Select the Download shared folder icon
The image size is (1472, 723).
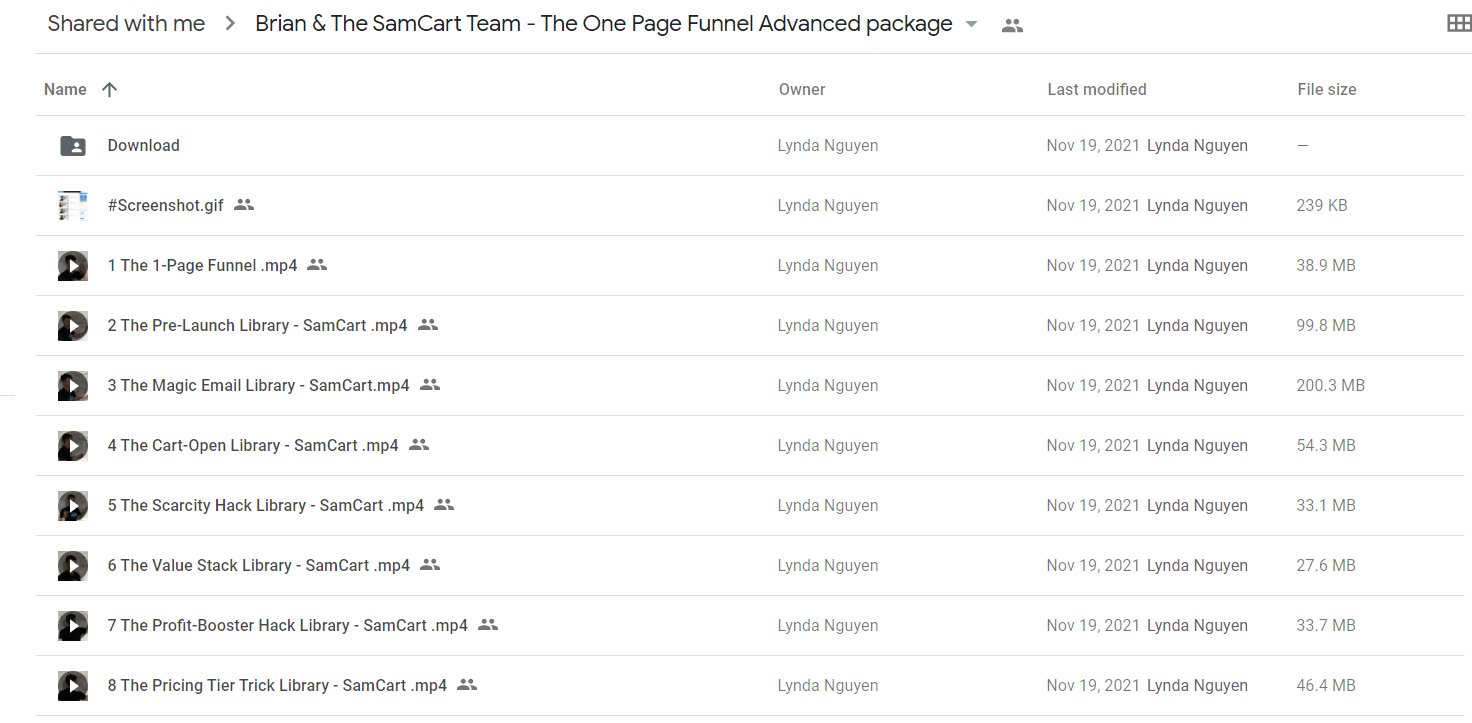[x=73, y=145]
